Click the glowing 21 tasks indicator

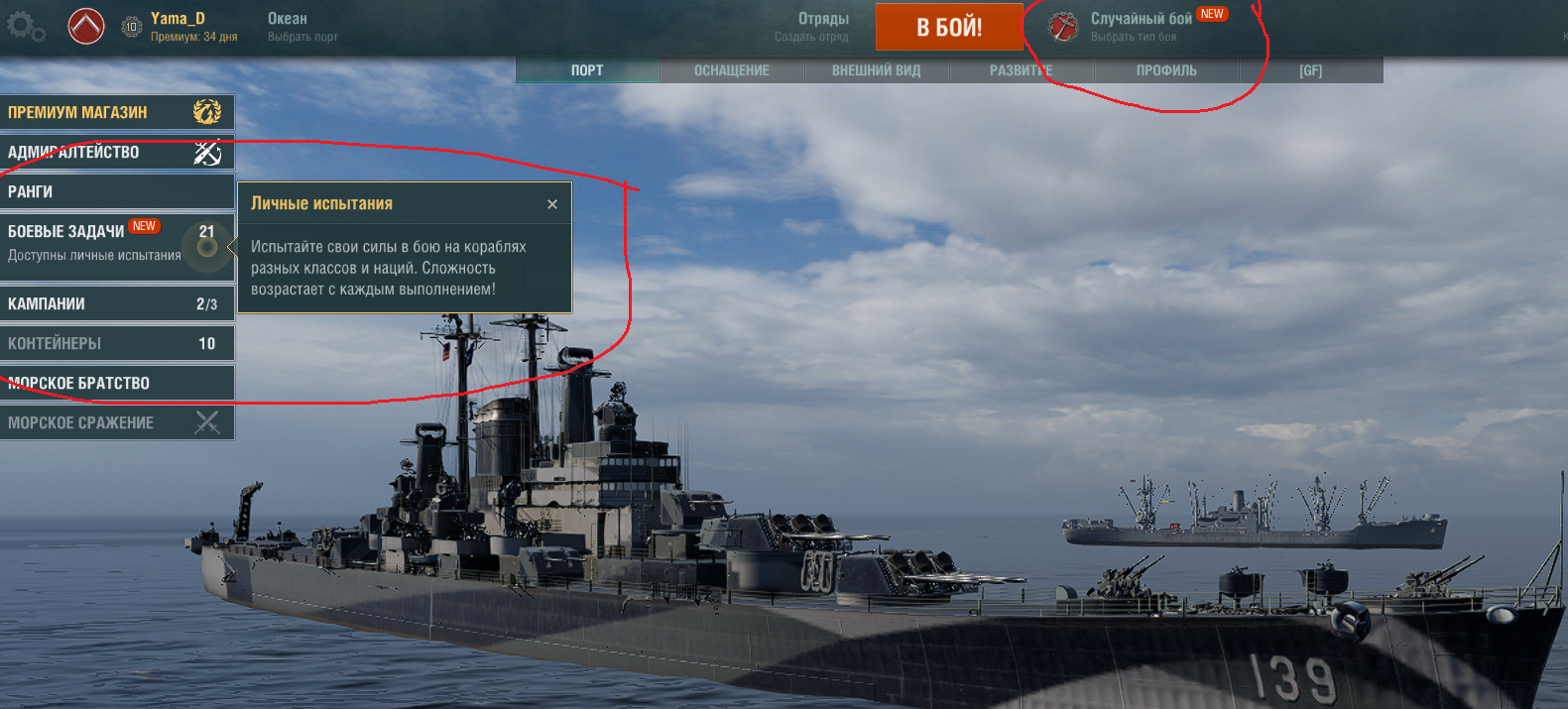(206, 243)
